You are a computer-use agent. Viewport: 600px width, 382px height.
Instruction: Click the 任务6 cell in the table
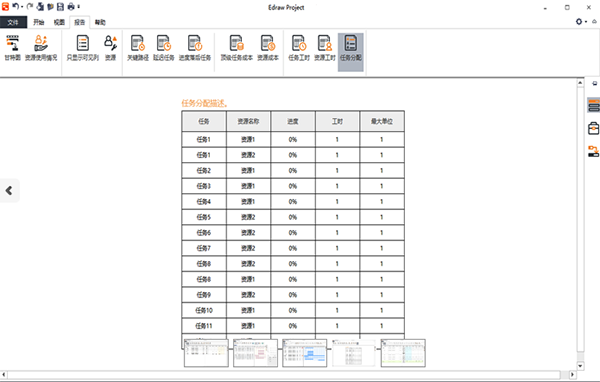tap(204, 233)
